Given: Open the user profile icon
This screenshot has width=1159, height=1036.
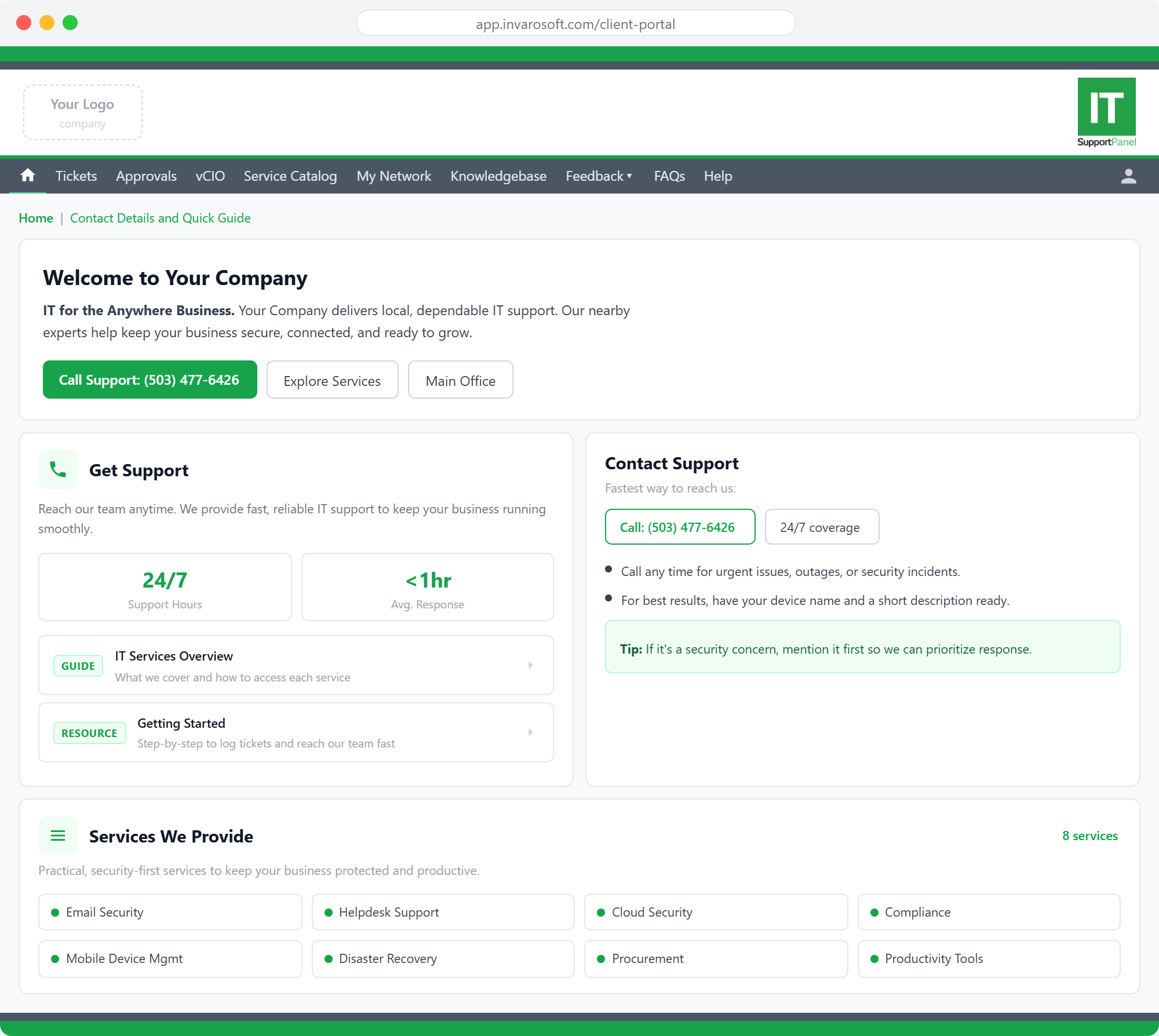Looking at the screenshot, I should click(x=1128, y=176).
